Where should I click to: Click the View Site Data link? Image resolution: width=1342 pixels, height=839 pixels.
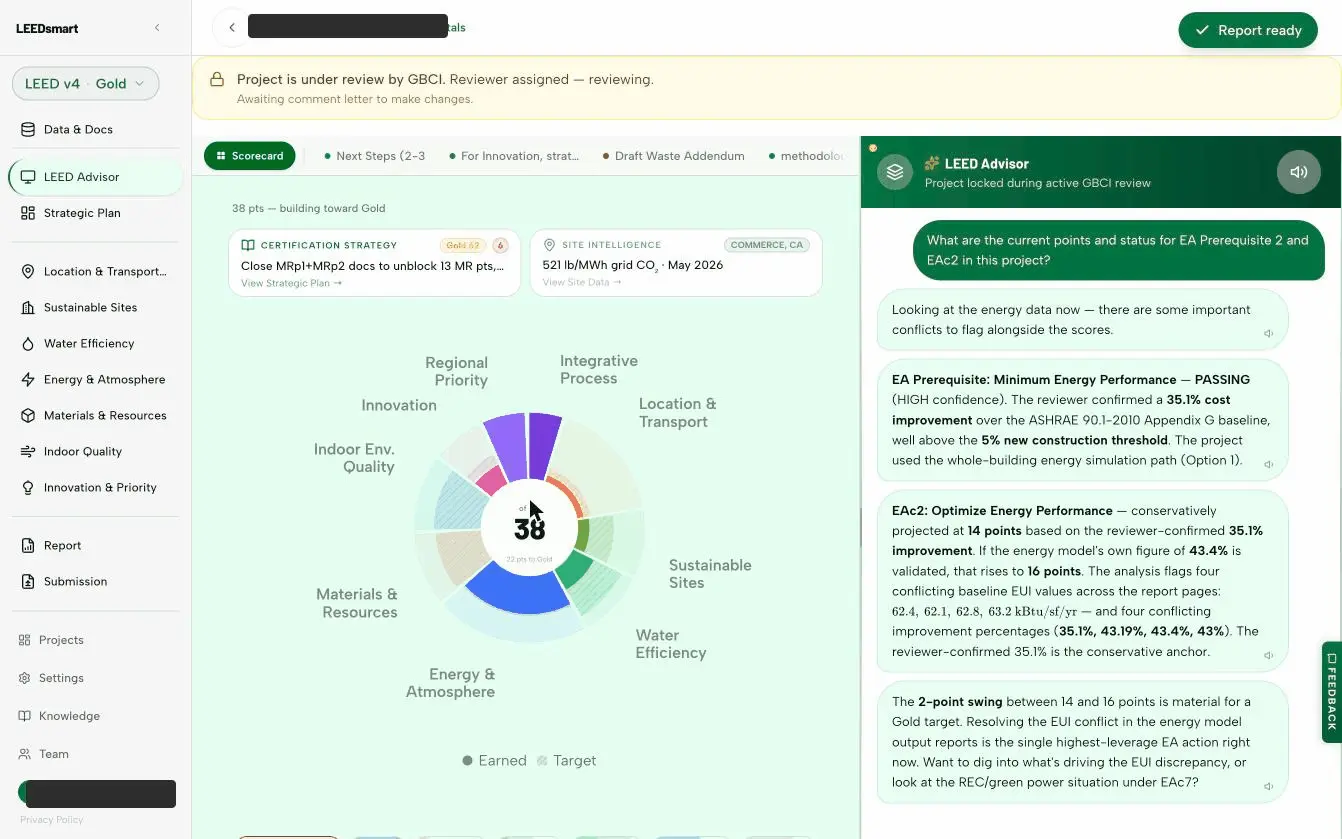582,283
